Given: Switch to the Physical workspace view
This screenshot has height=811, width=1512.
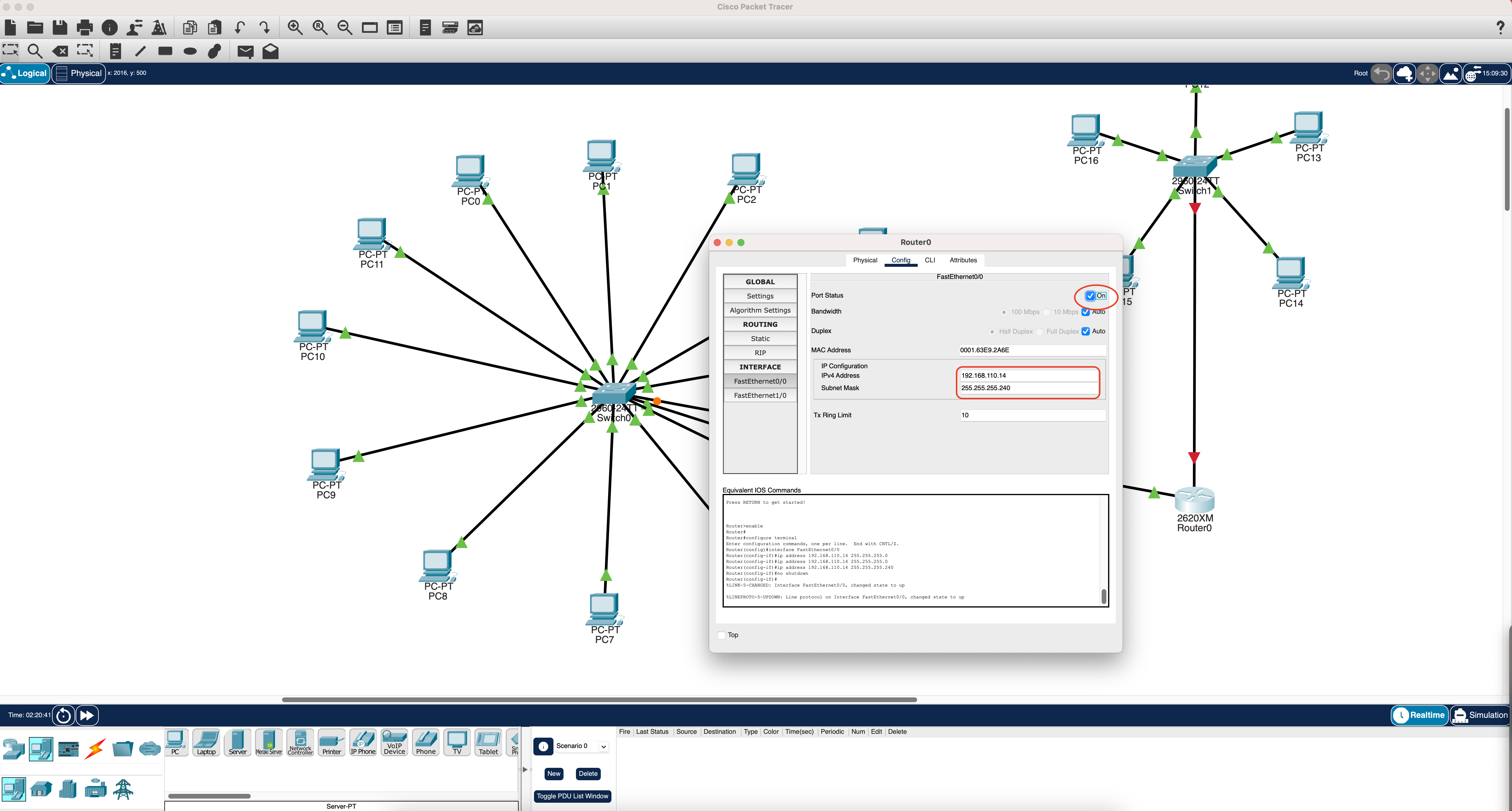Looking at the screenshot, I should pos(79,73).
